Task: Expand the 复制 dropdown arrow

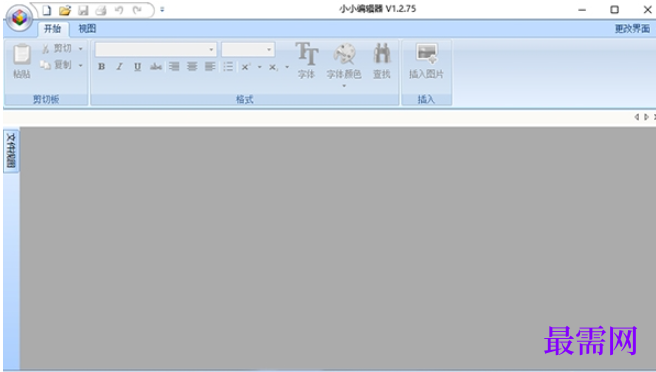Action: pyautogui.click(x=81, y=65)
